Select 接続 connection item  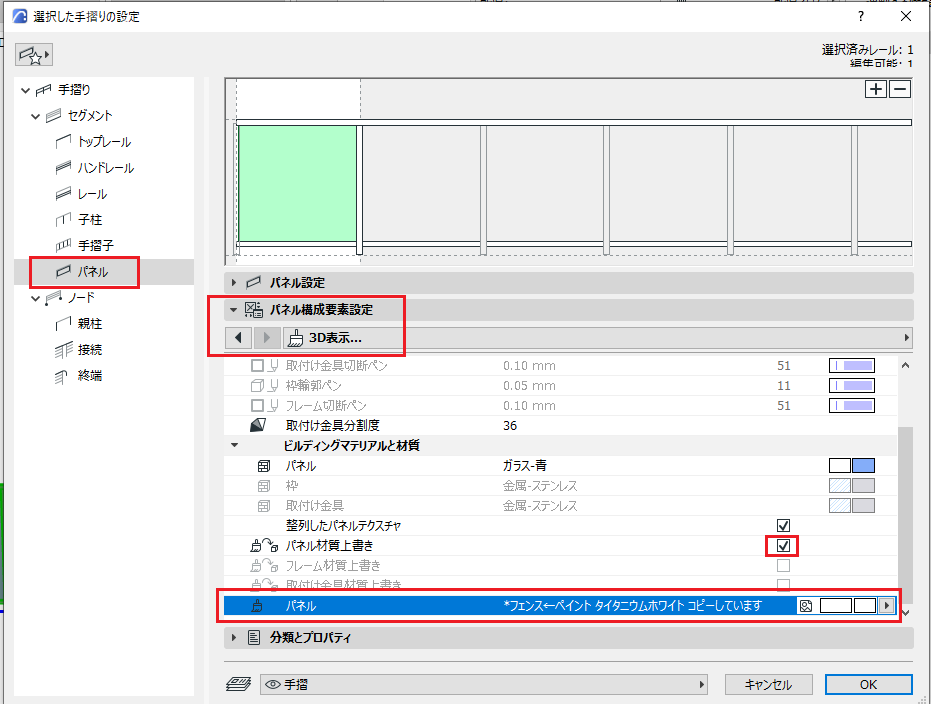(x=90, y=350)
